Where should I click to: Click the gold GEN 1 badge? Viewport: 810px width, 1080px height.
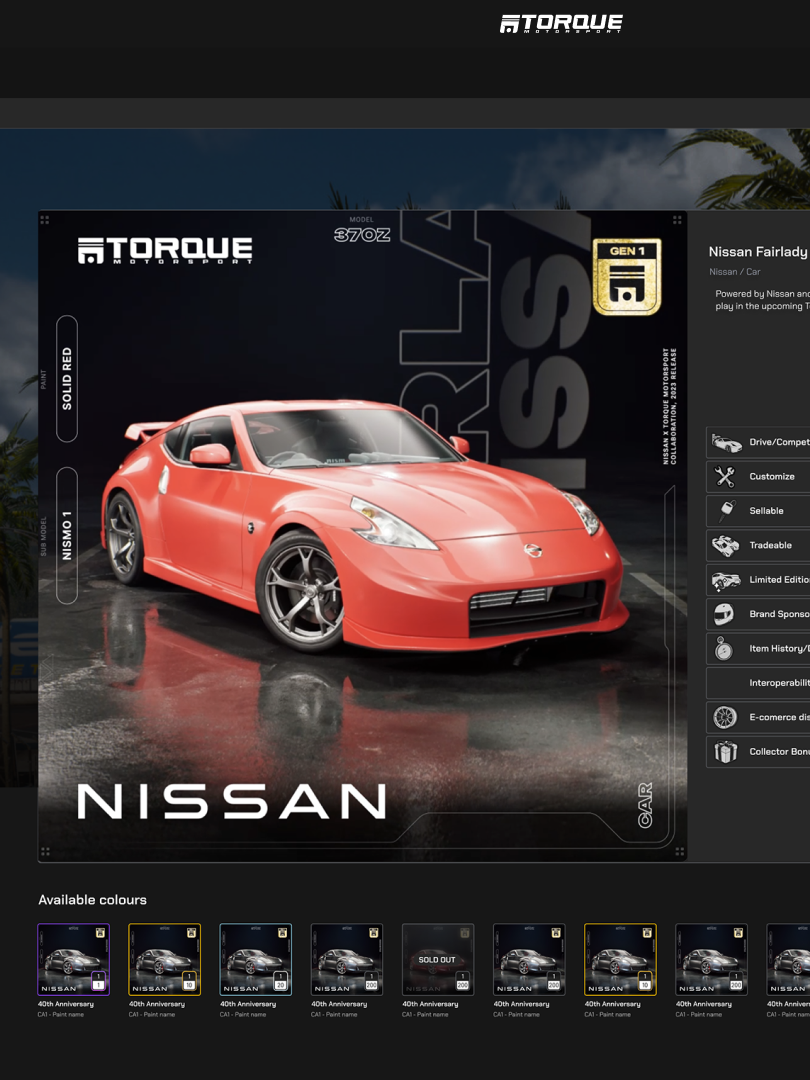tap(627, 276)
